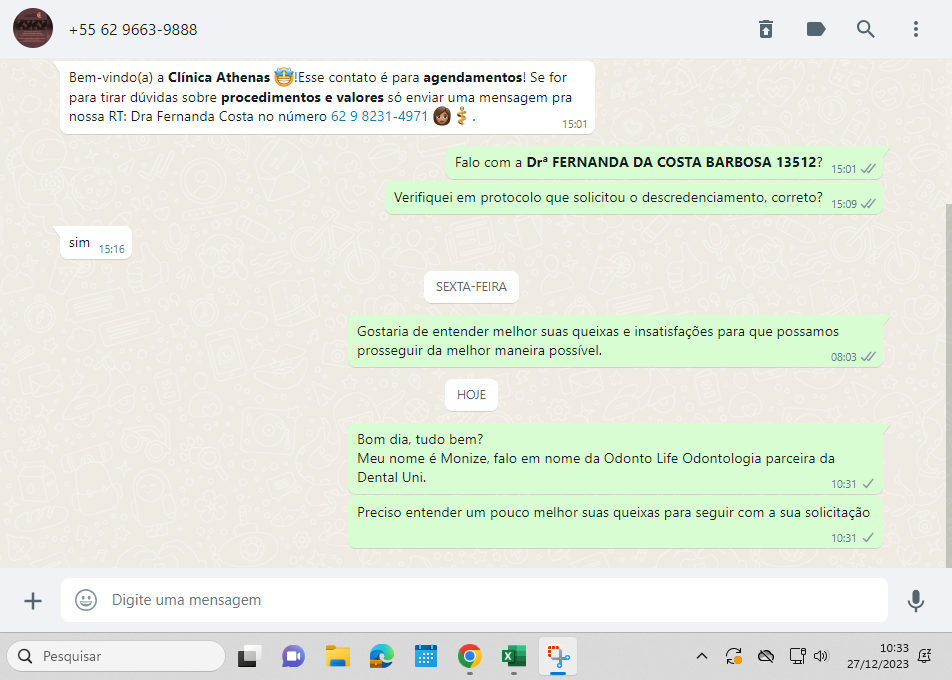Screen dimensions: 952x680
Task: Switch to the Snipping Tool taskbar icon
Action: click(558, 656)
